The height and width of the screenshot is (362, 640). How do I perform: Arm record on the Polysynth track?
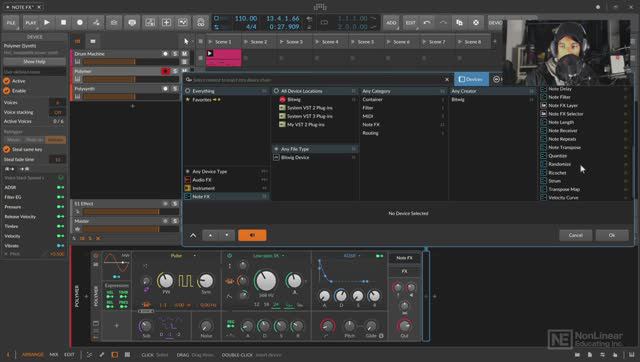point(165,89)
